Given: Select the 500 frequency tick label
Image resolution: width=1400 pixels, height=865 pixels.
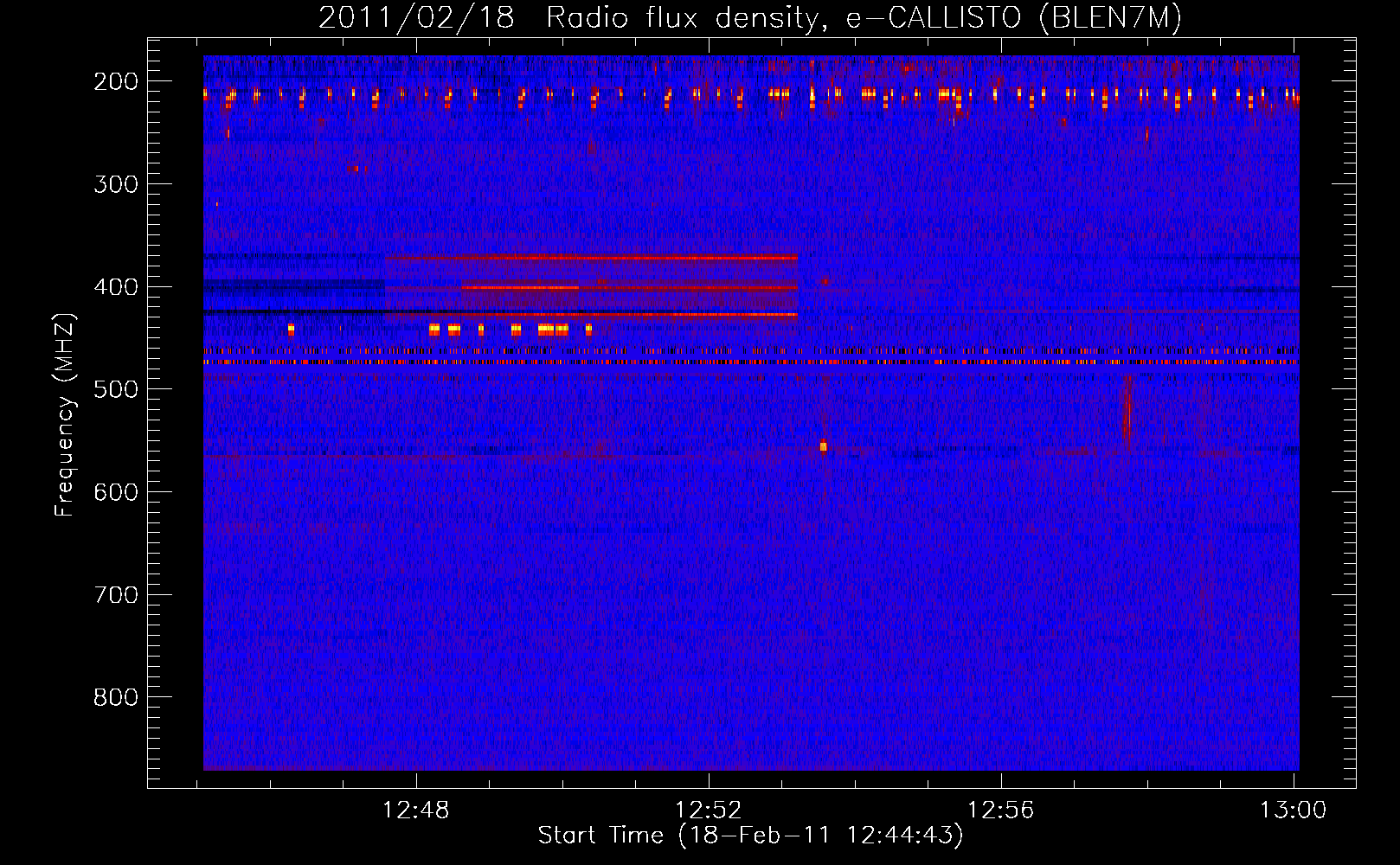Looking at the screenshot, I should (116, 389).
